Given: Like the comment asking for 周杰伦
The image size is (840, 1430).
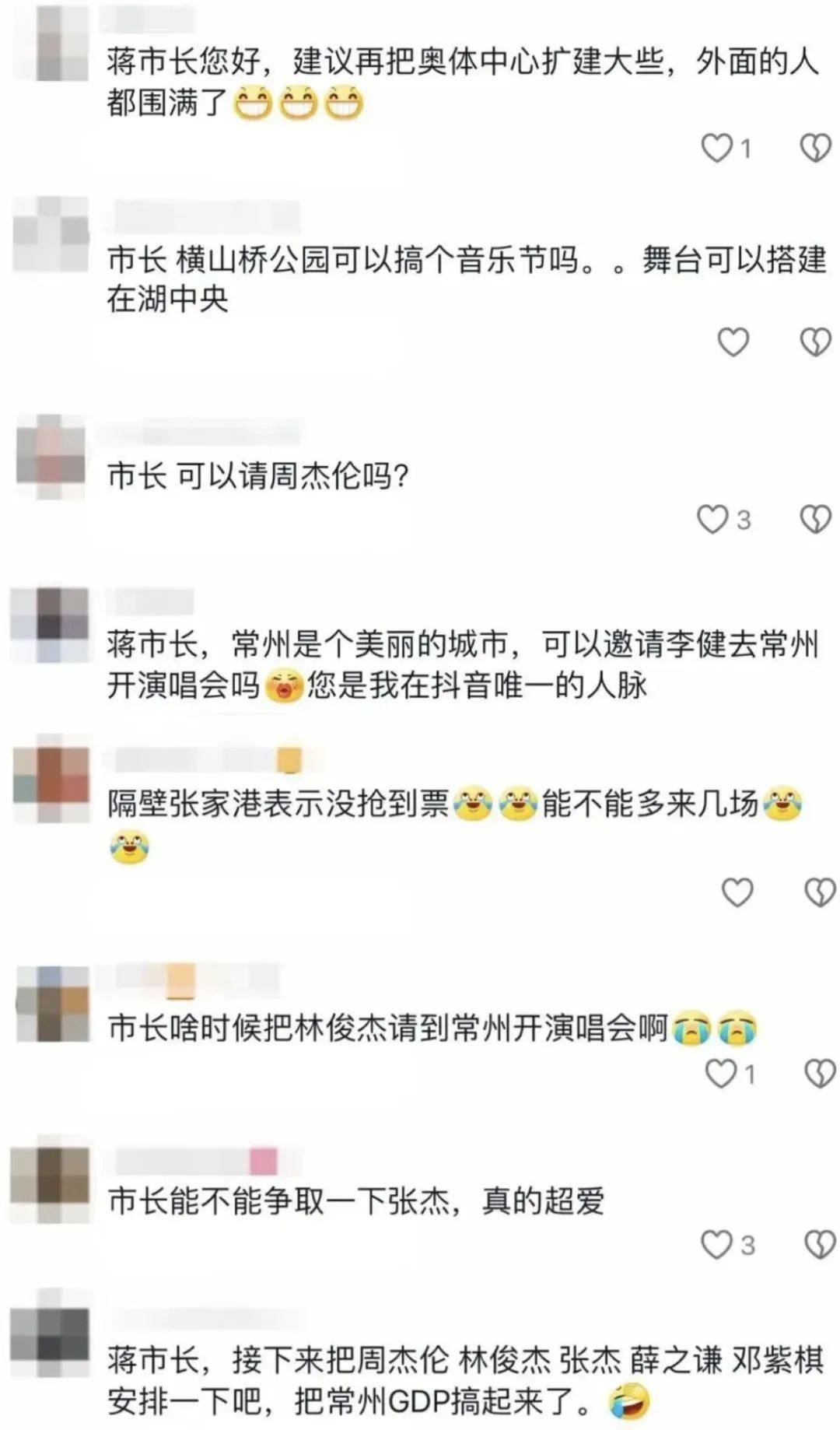Looking at the screenshot, I should [x=712, y=519].
